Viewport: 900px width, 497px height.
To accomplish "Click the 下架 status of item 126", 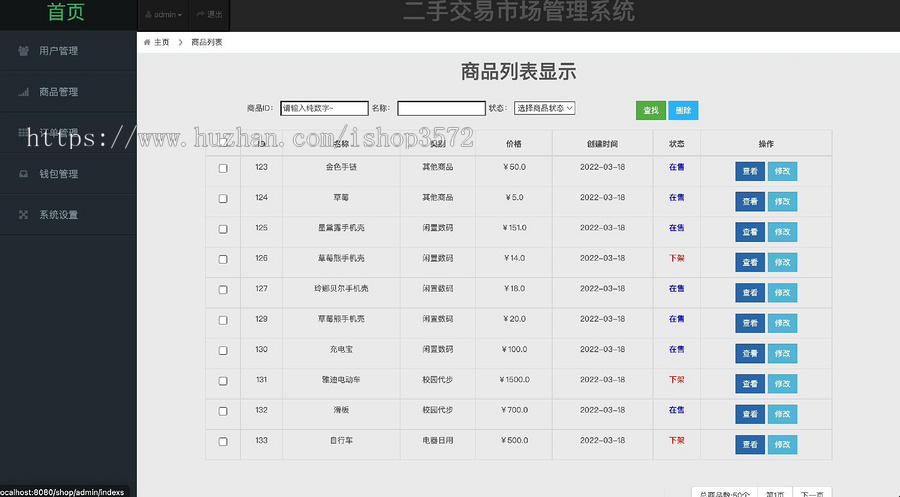I will pos(677,258).
